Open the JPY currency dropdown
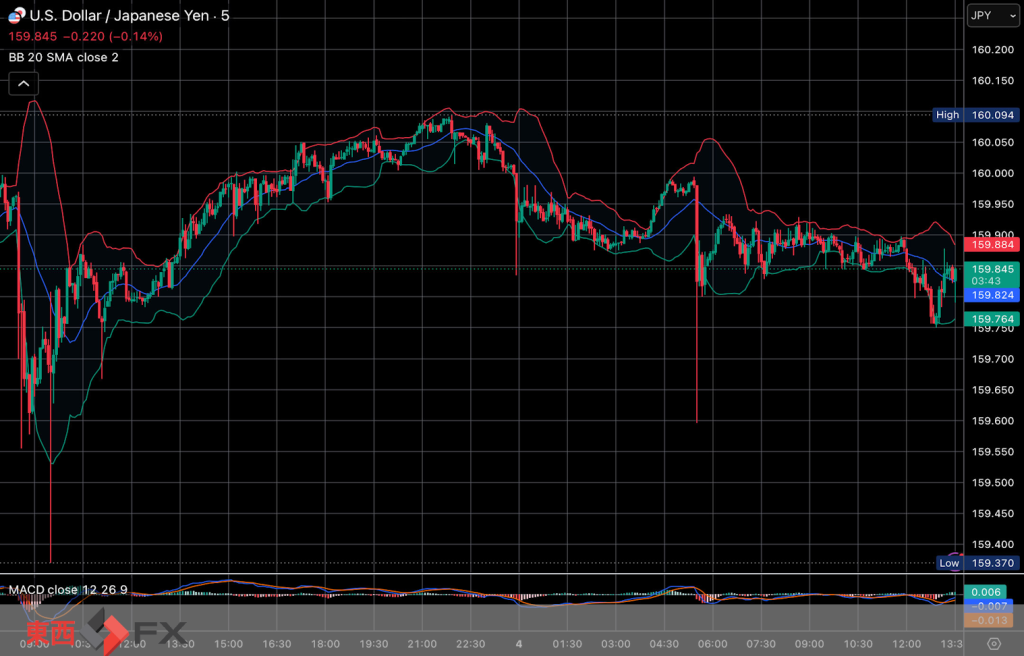Image resolution: width=1024 pixels, height=656 pixels. point(993,15)
